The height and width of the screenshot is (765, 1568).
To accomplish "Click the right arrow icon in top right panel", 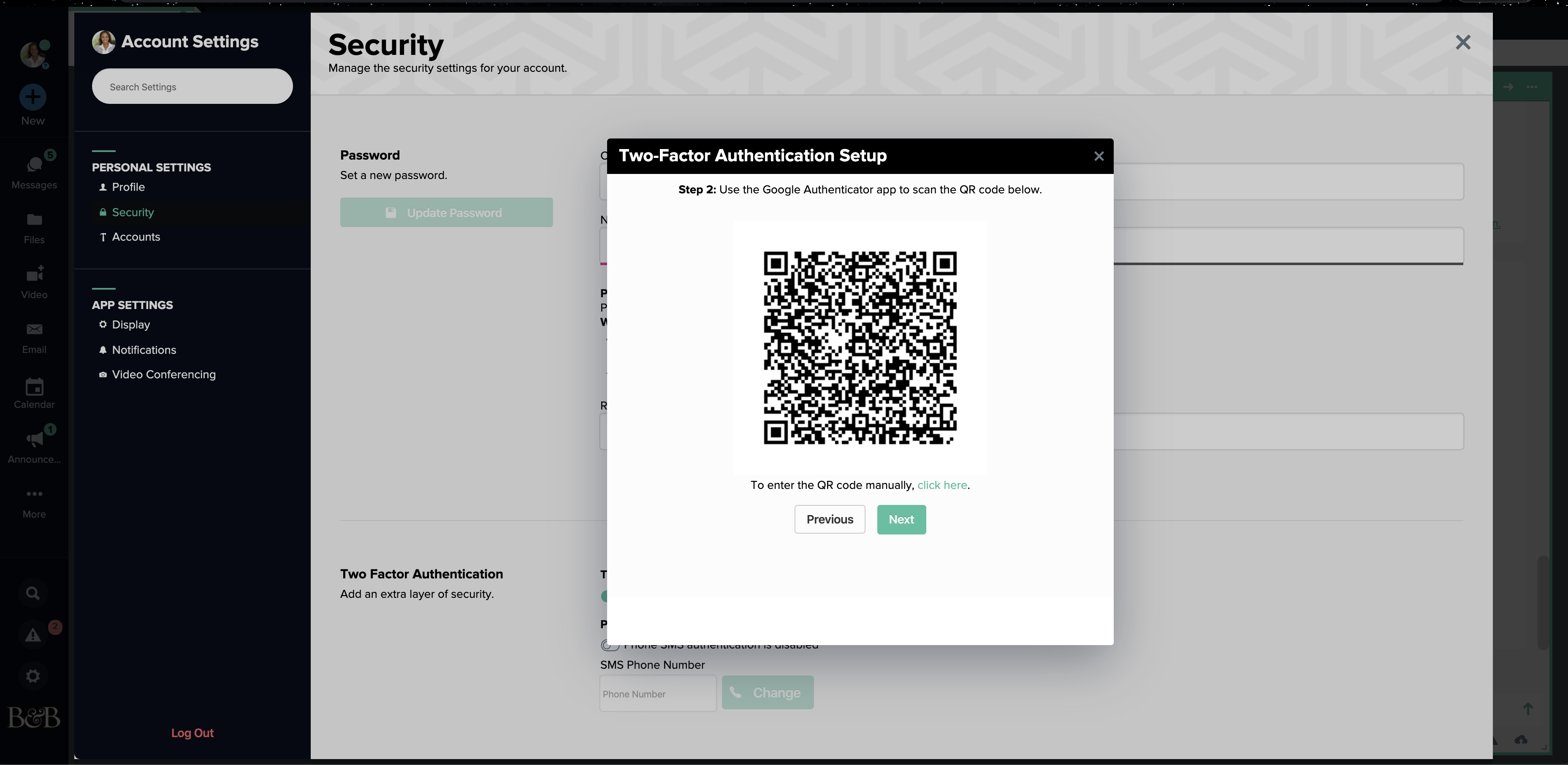I will (1508, 87).
